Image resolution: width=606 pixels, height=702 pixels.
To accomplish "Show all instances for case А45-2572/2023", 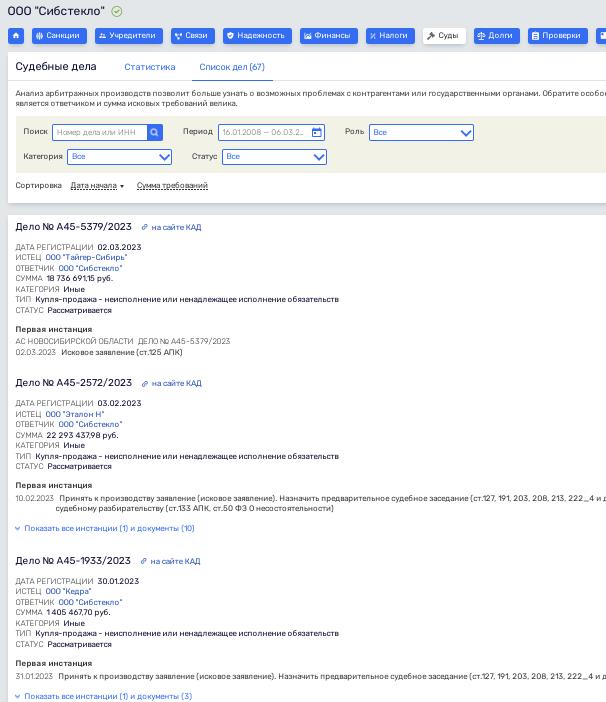I will pyautogui.click(x=109, y=529).
